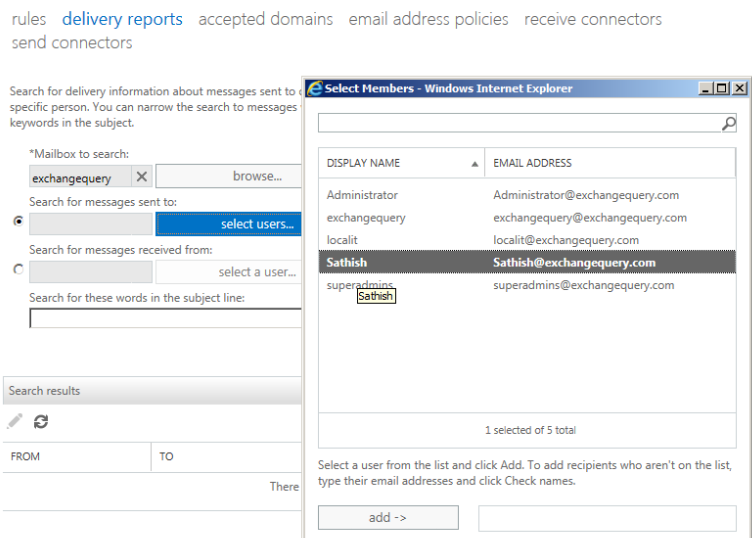Click the Search results header bar
The image size is (752, 538).
coord(153,391)
